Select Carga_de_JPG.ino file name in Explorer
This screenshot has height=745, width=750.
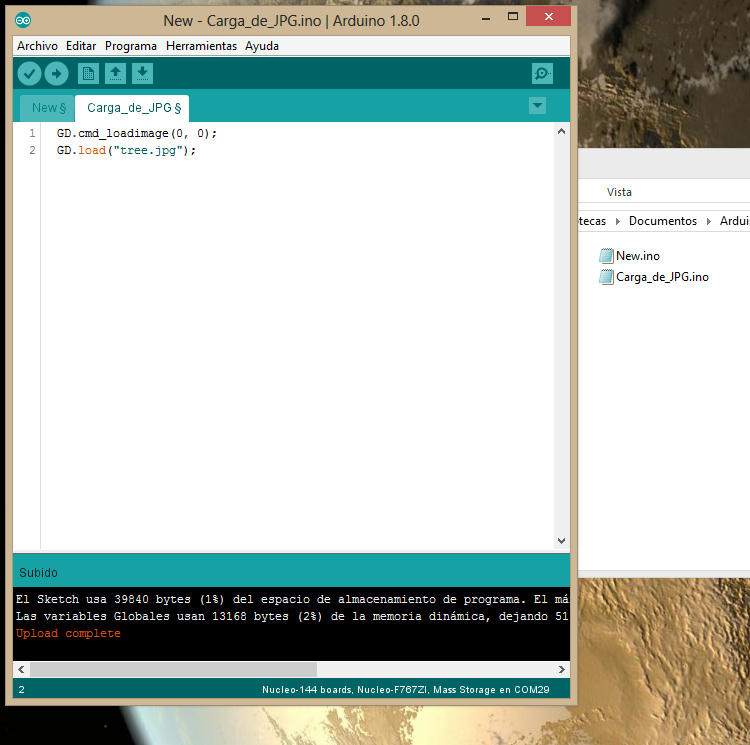(662, 277)
